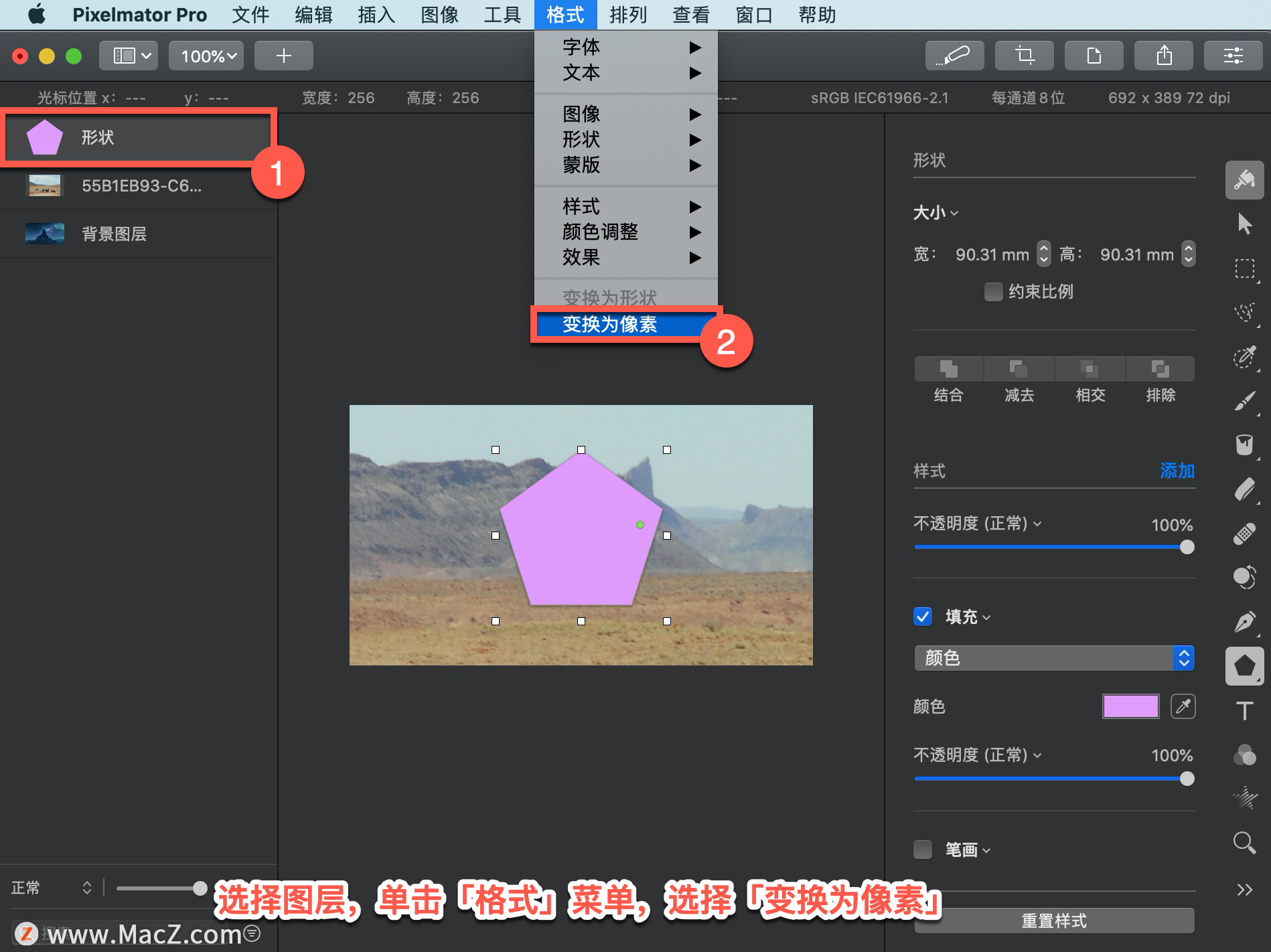Image resolution: width=1271 pixels, height=952 pixels.
Task: Click the Unite 结合 shape icon
Action: tap(949, 369)
